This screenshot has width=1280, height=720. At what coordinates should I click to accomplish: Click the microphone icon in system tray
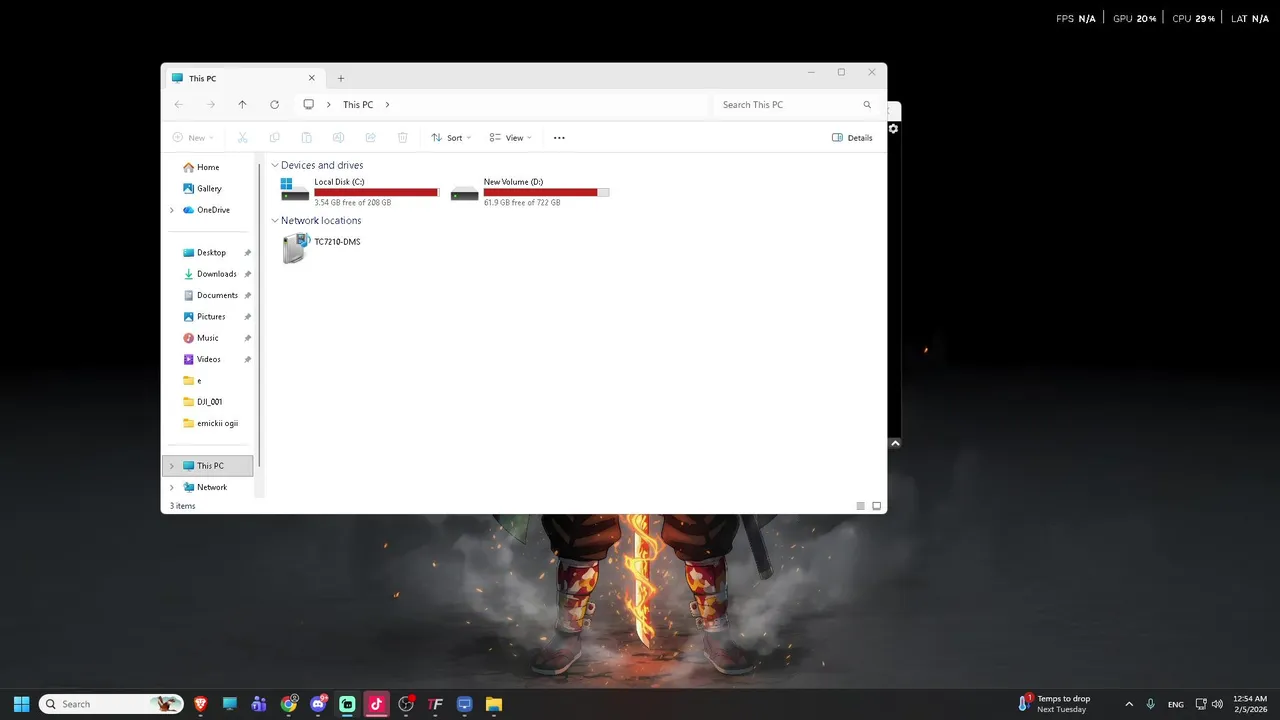[x=1151, y=704]
